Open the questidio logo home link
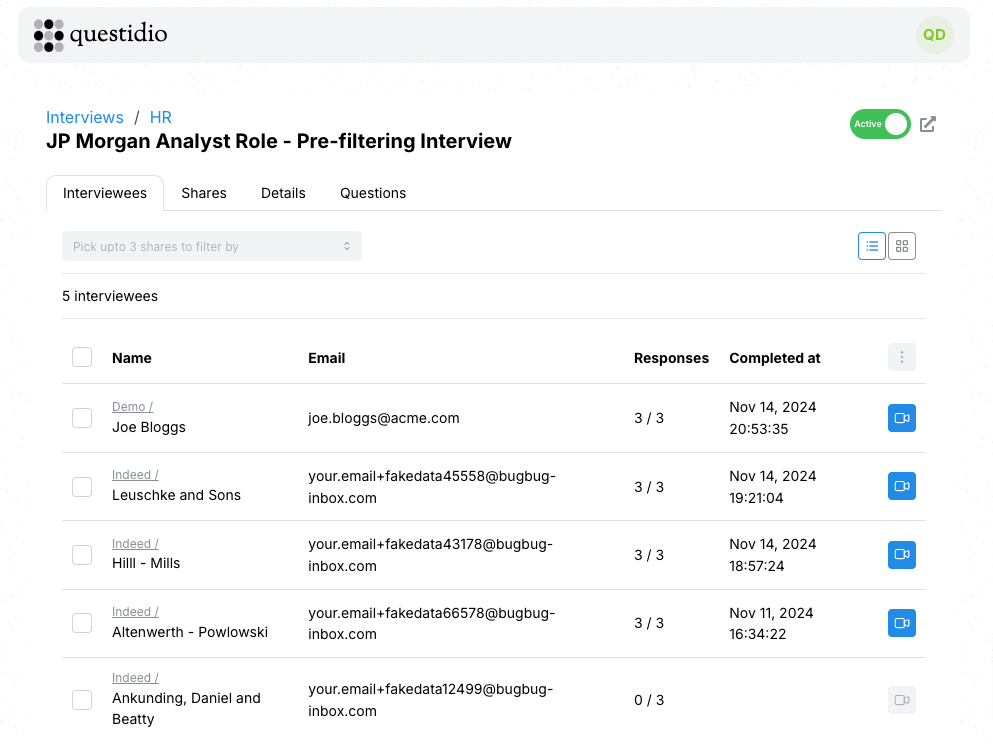The height and width of the screenshot is (747, 993). [x=101, y=35]
